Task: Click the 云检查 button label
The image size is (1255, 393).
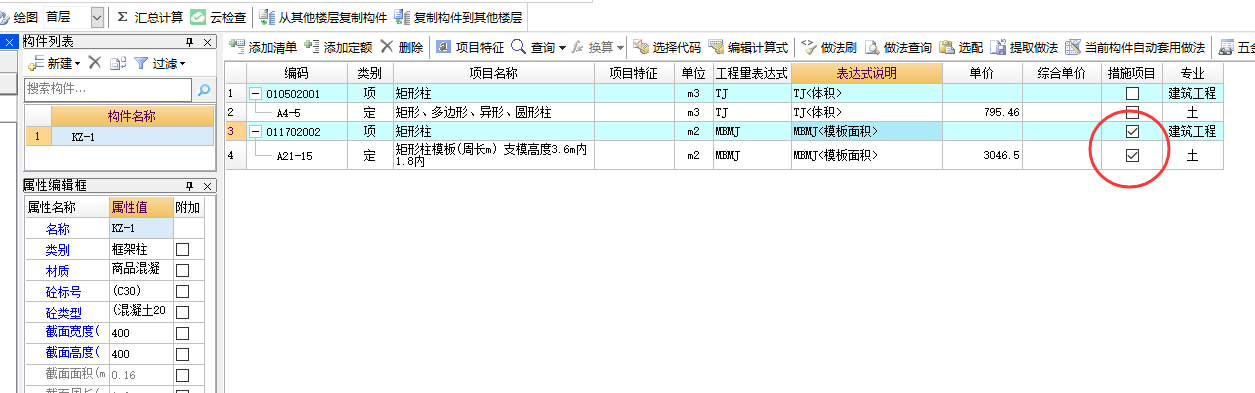Action: [x=228, y=17]
